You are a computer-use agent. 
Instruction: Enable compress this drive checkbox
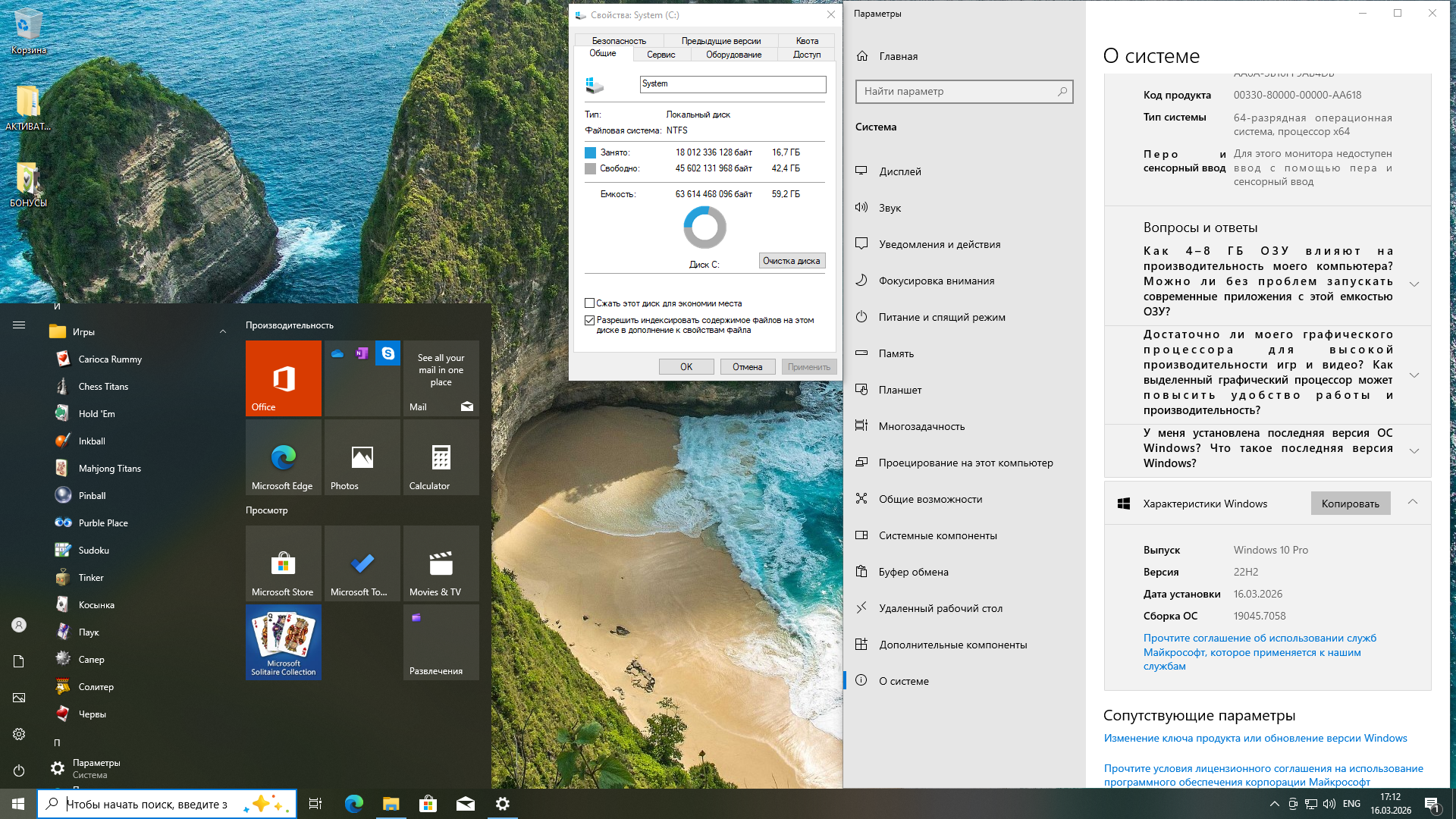click(x=590, y=303)
